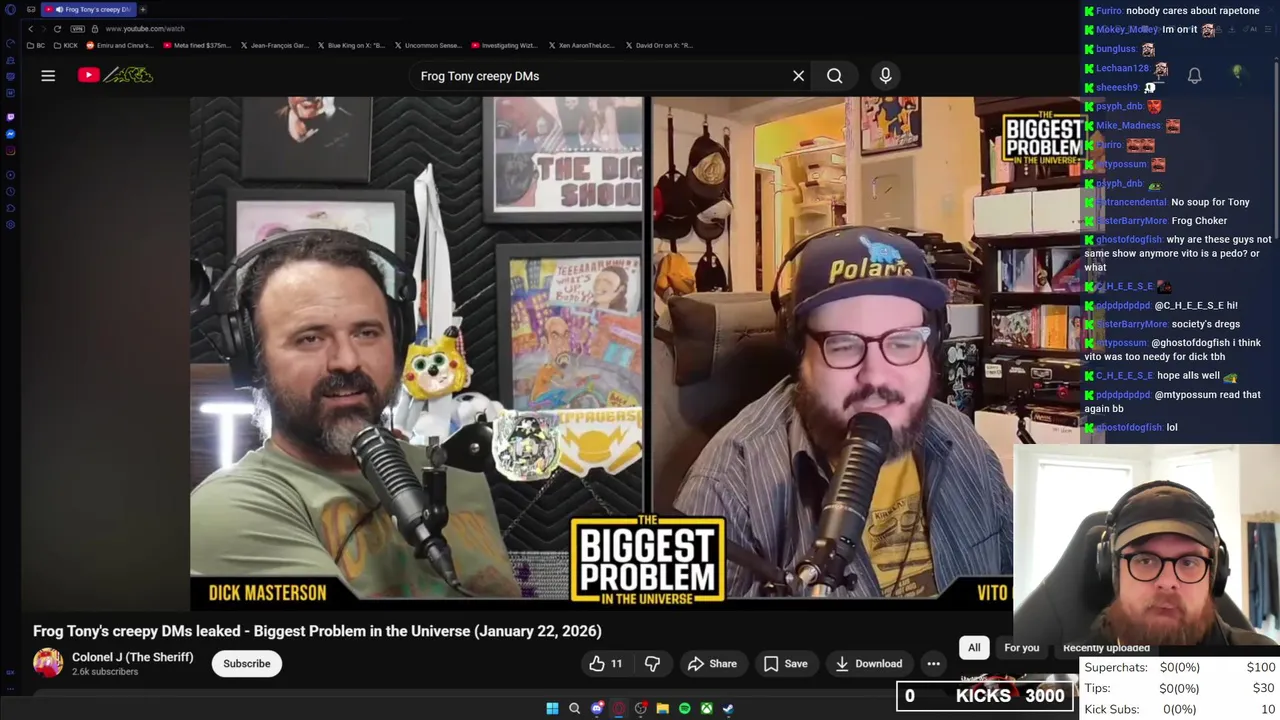Open Messenger in the browser sidebar
This screenshot has height=720, width=1280.
point(10,134)
